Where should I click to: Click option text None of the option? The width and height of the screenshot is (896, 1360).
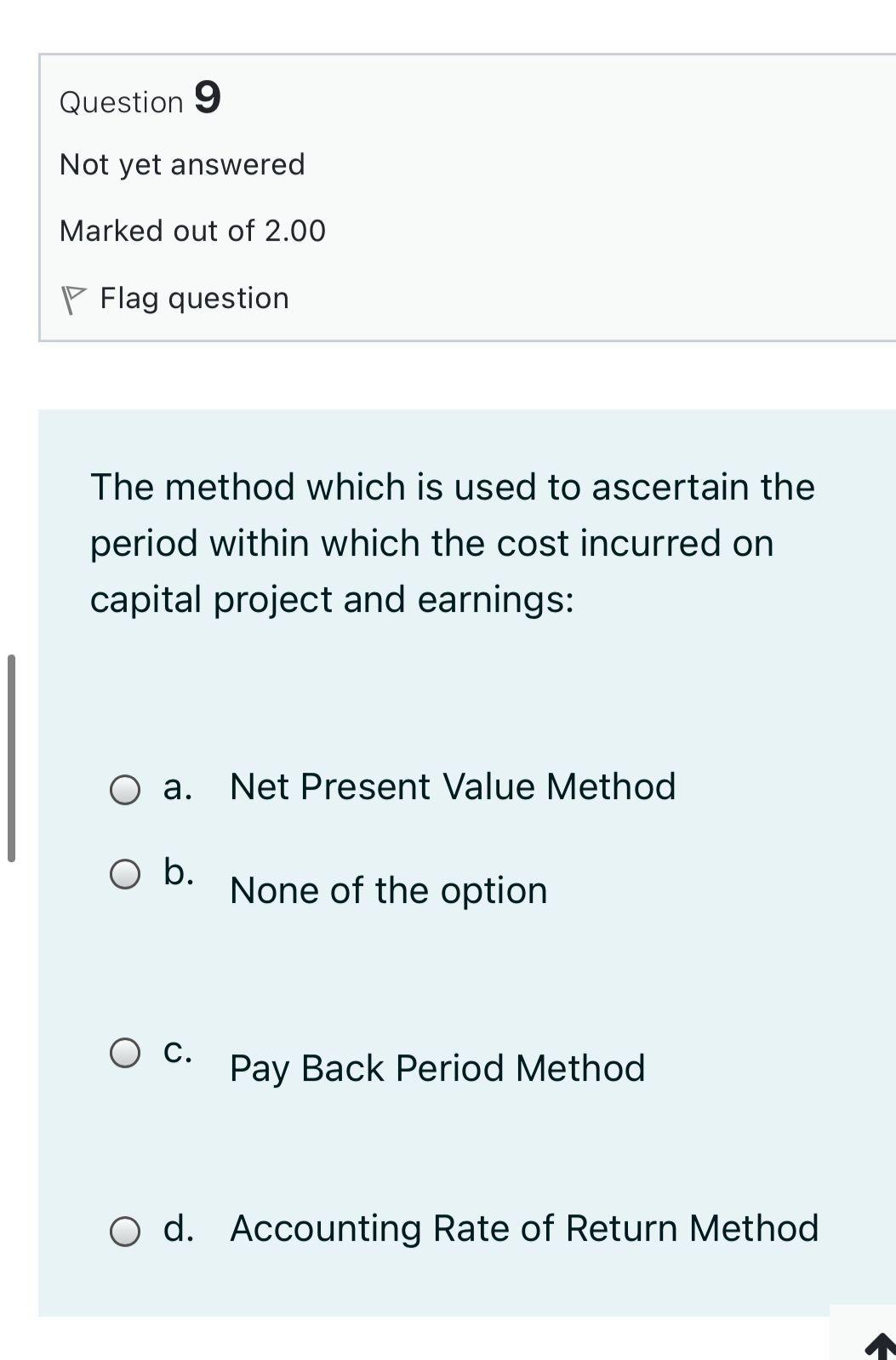click(389, 890)
